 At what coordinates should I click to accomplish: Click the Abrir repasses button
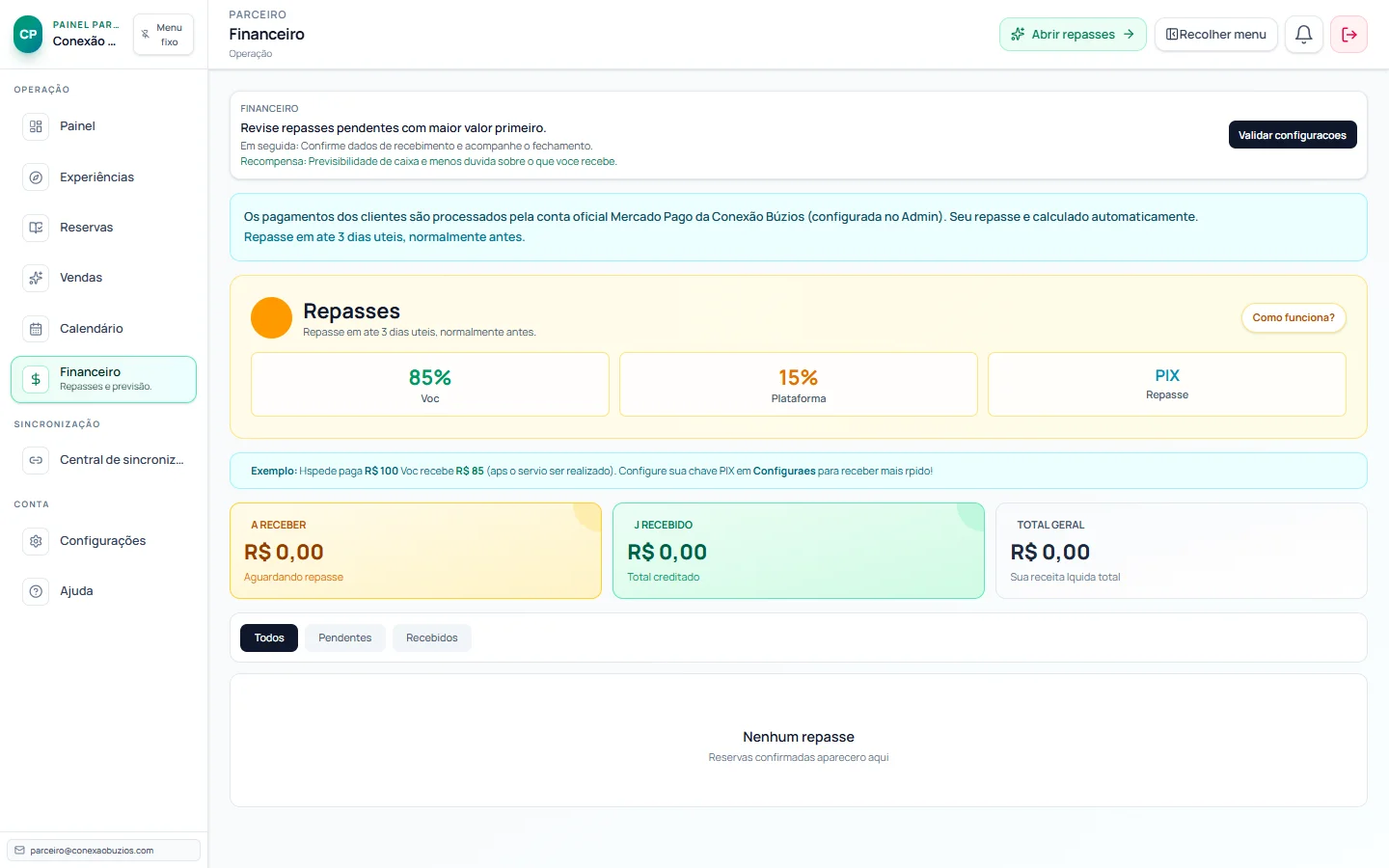(1073, 35)
